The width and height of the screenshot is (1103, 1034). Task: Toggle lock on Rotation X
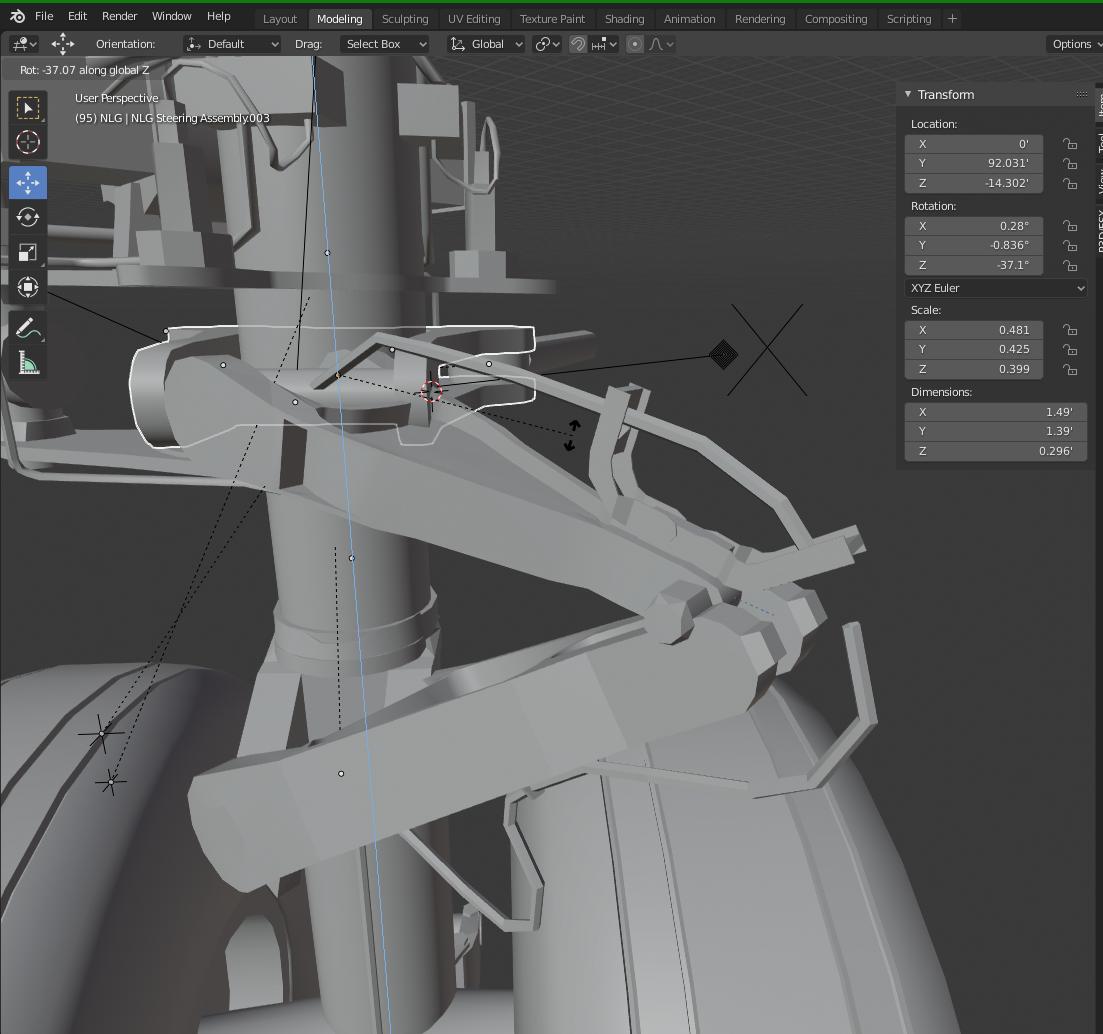[x=1070, y=226]
